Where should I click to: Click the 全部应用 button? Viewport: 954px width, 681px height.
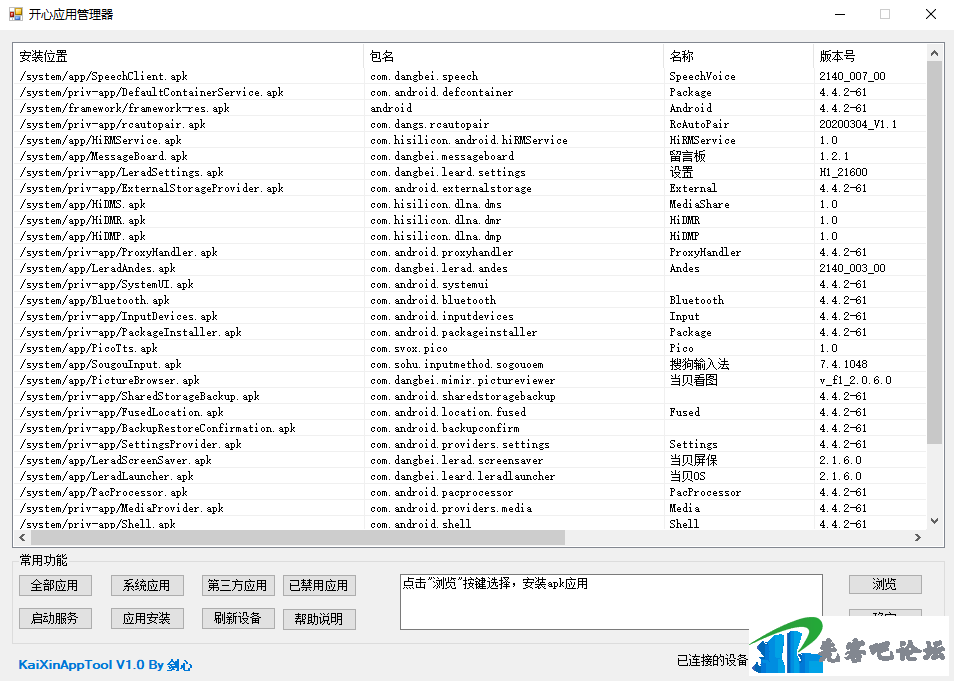click(x=55, y=585)
